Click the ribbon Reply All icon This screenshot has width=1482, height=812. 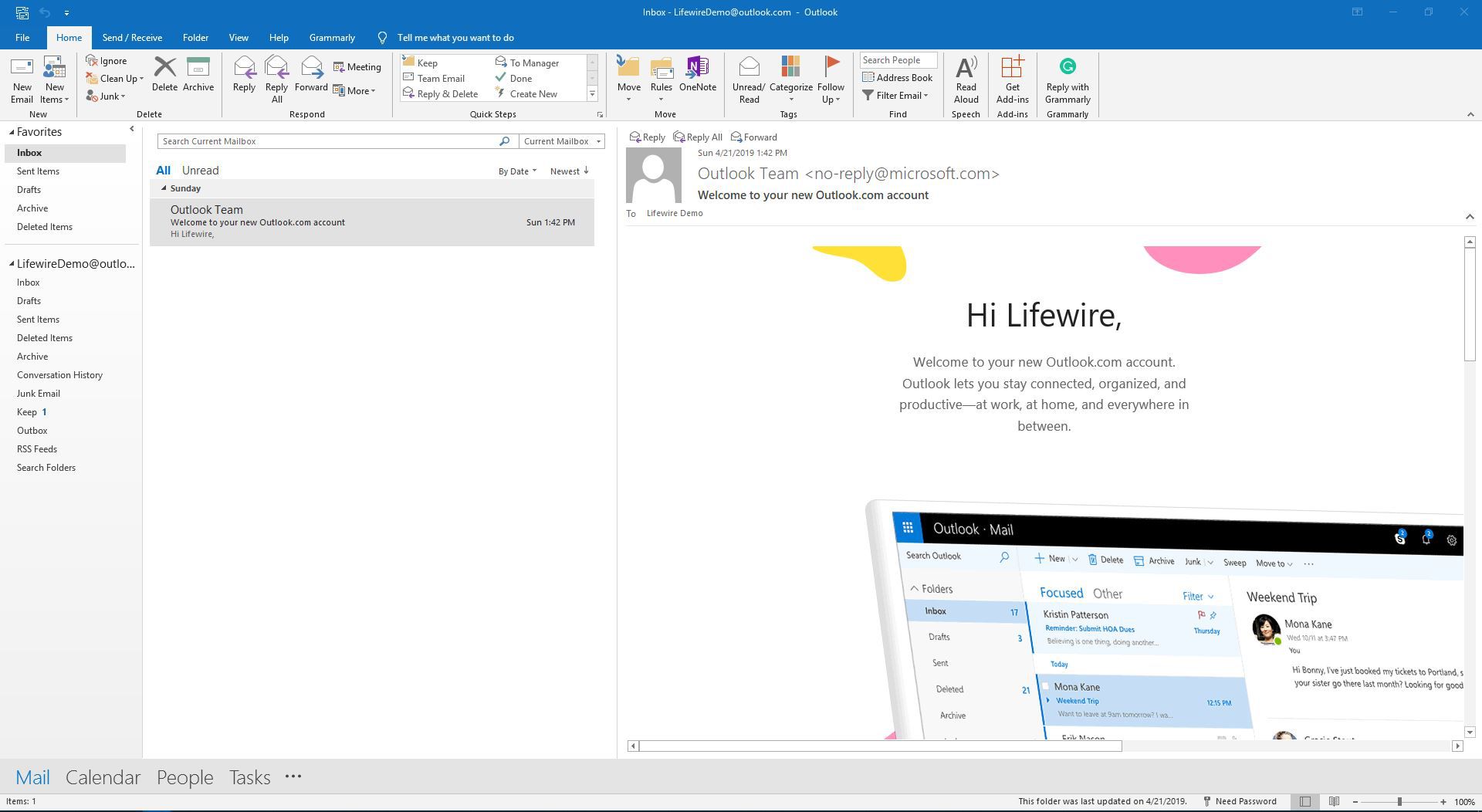coord(276,67)
